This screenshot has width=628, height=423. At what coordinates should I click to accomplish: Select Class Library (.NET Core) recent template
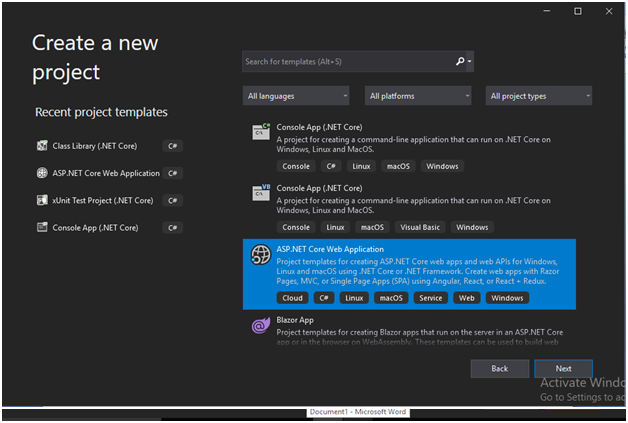click(95, 146)
